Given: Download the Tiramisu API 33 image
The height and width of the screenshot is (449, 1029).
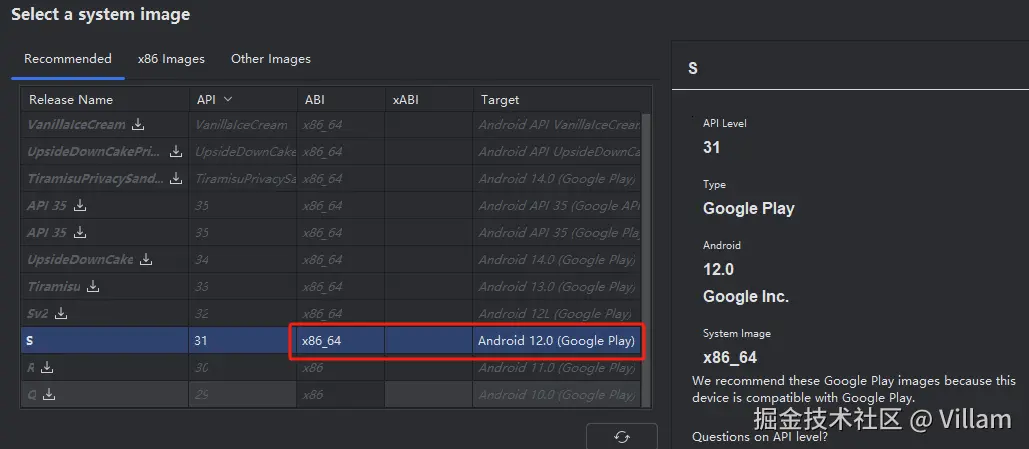Looking at the screenshot, I should (x=93, y=287).
